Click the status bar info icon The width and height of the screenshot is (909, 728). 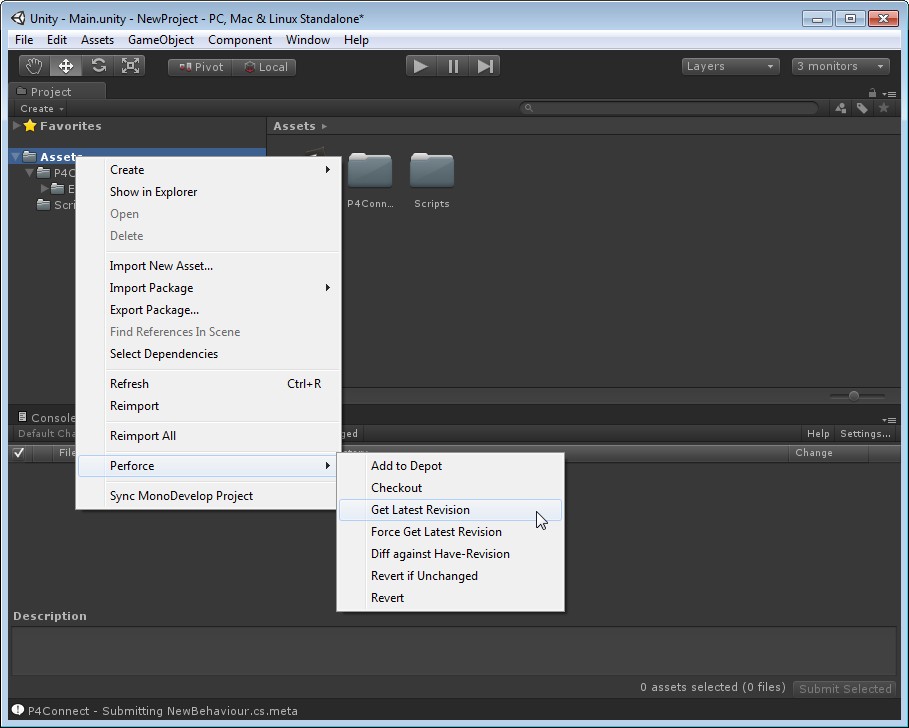pos(18,710)
